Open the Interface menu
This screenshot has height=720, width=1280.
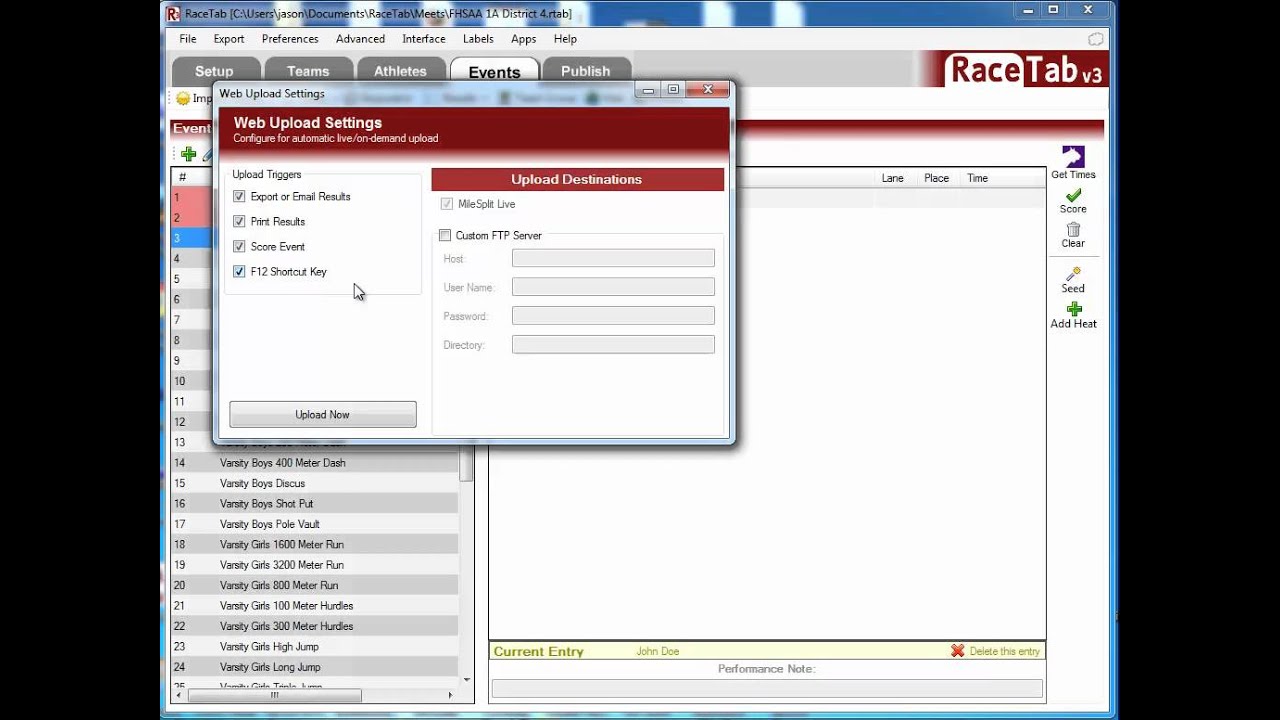[x=424, y=39]
